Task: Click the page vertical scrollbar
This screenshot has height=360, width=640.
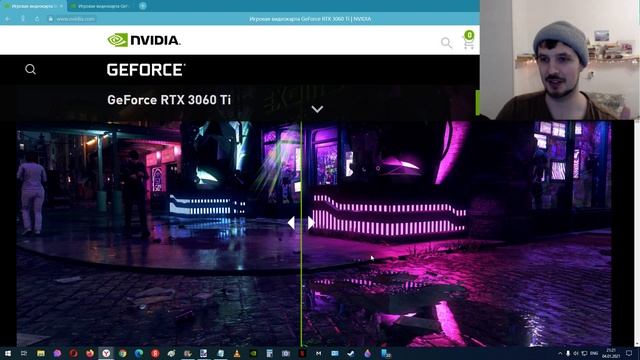Action: point(637,233)
